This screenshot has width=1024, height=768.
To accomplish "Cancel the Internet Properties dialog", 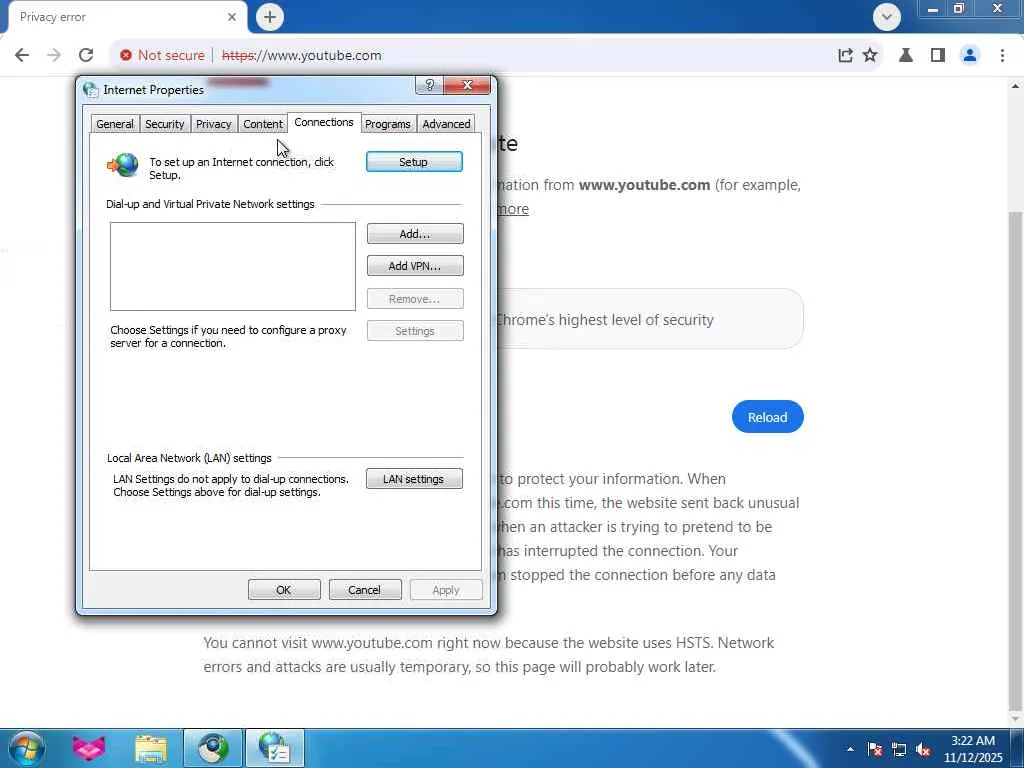I will 364,590.
